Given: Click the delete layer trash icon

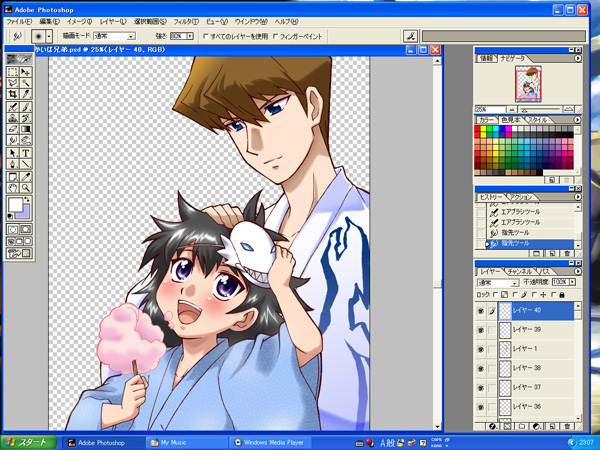Looking at the screenshot, I should pyautogui.click(x=567, y=426).
